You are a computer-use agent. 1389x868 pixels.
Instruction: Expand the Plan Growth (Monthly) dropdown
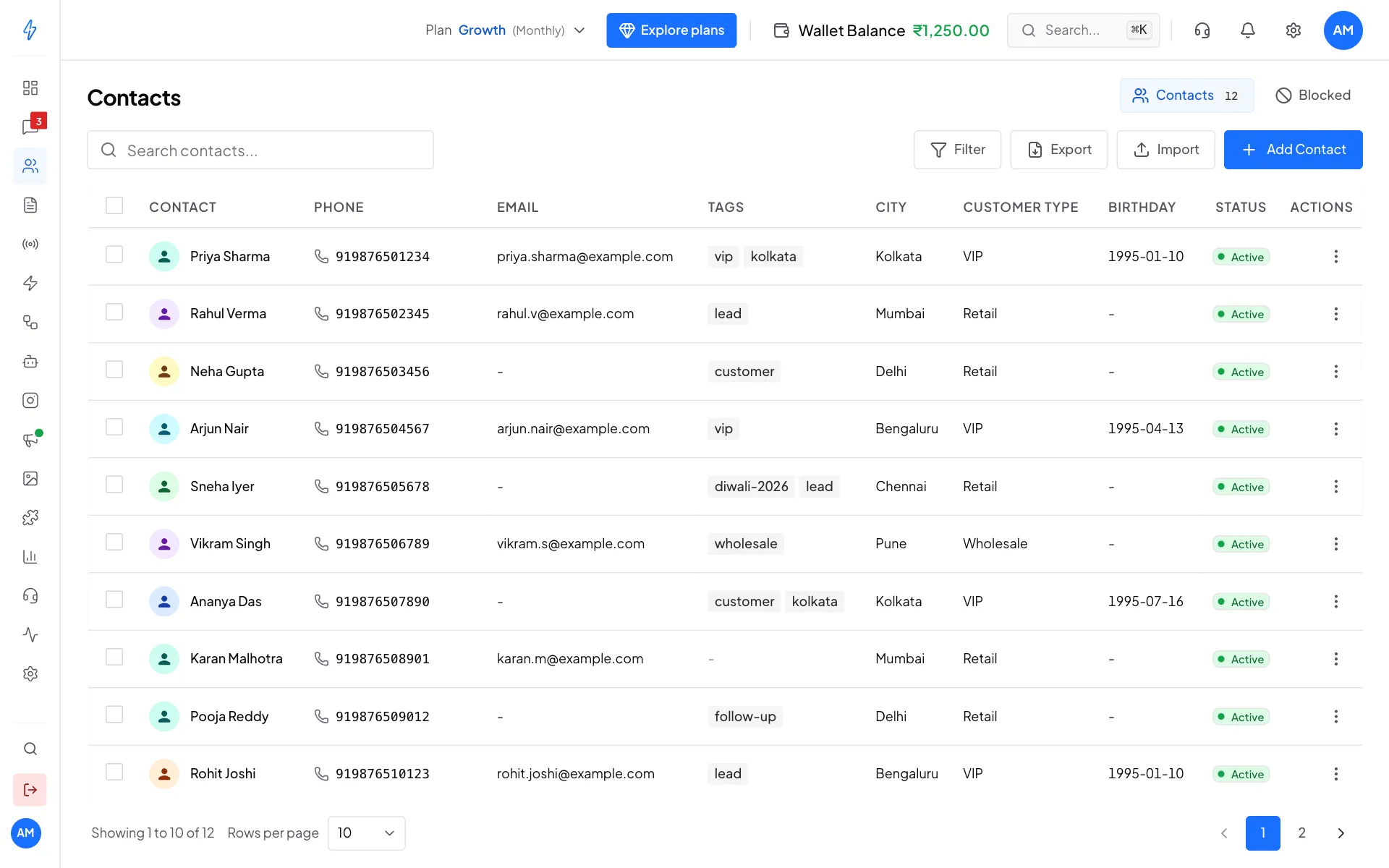(505, 30)
